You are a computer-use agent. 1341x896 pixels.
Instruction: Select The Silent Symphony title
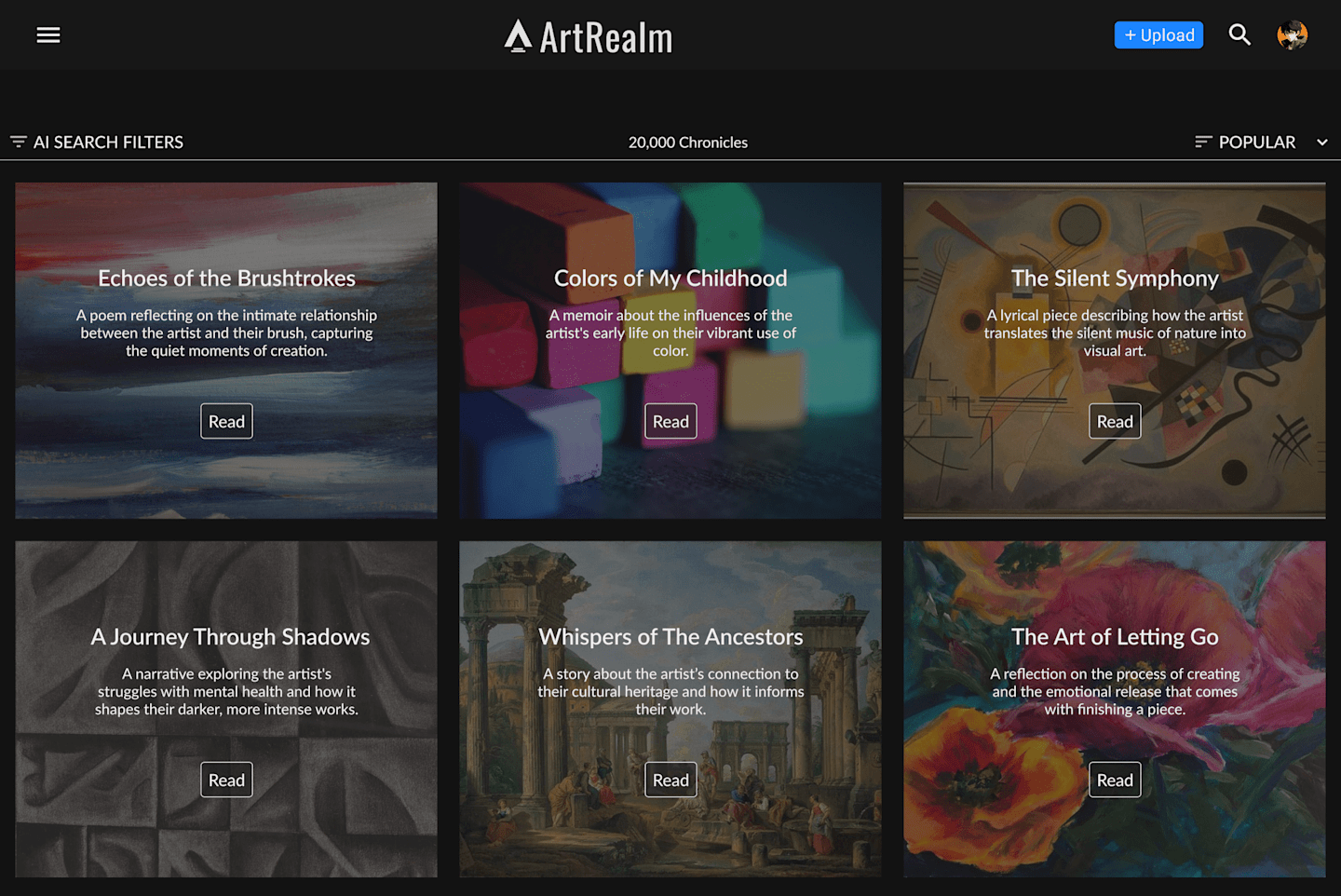point(1115,278)
